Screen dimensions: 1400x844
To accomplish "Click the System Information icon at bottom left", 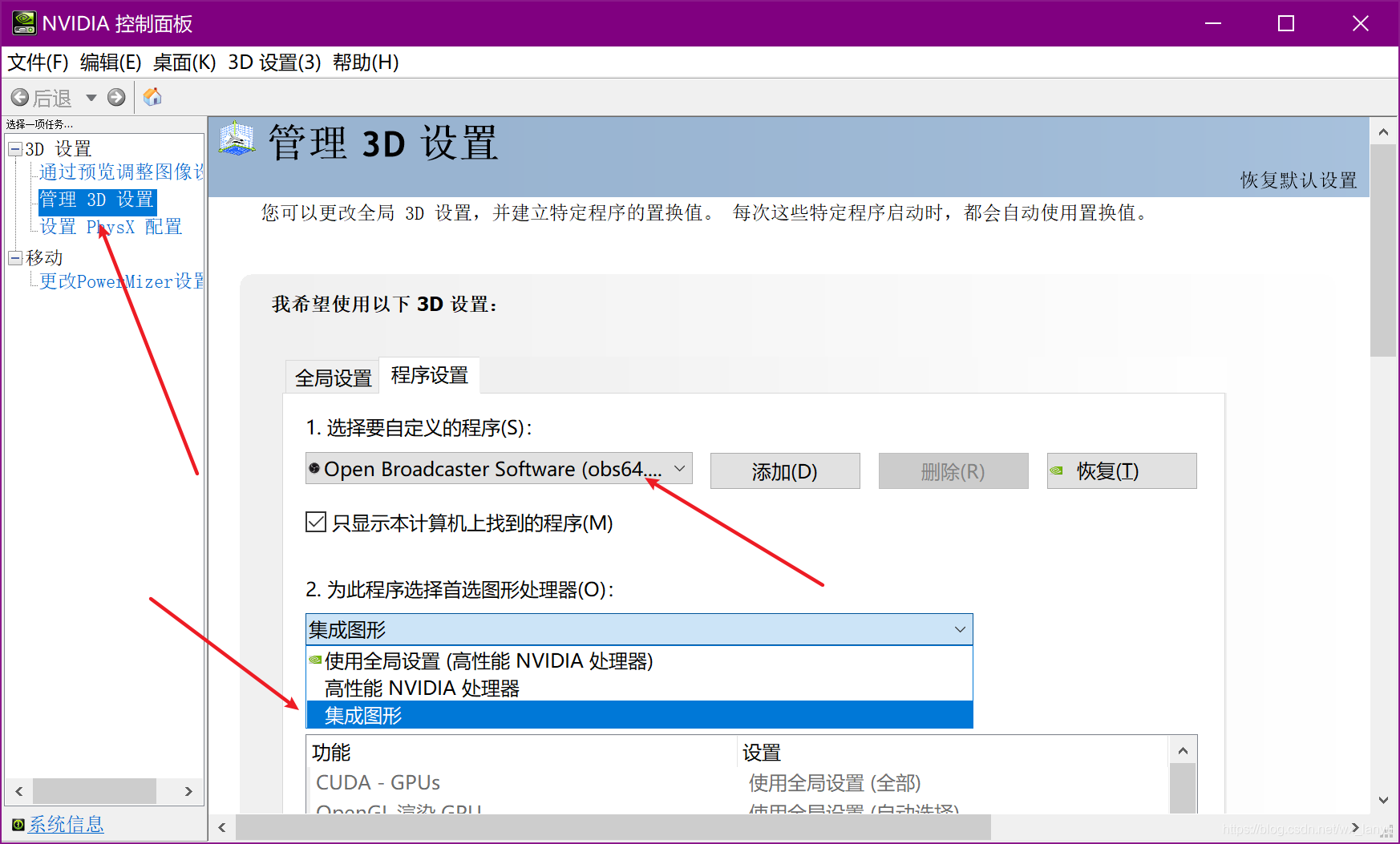I will 18,824.
